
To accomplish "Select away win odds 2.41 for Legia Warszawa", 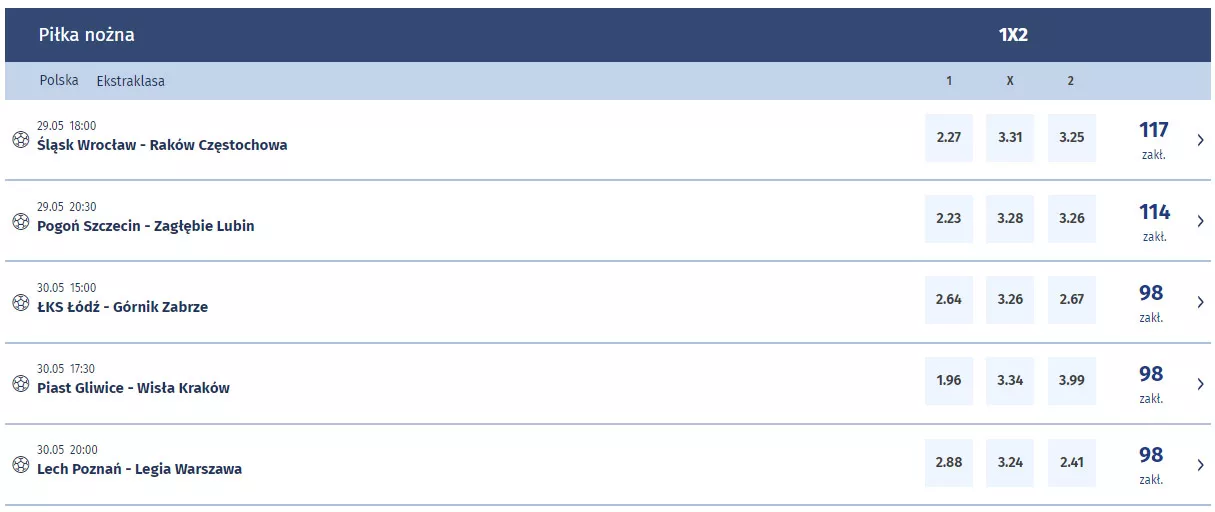I will [x=1071, y=463].
